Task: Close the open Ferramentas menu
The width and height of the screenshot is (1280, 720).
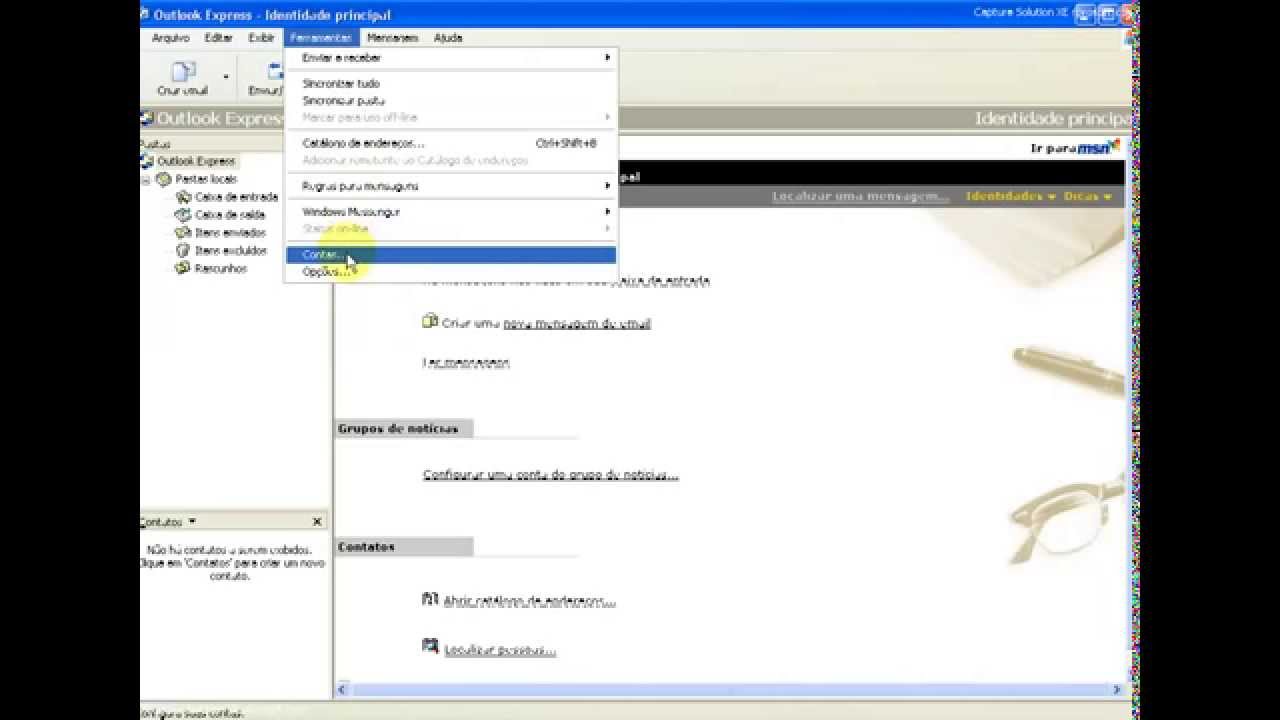Action: pyautogui.click(x=321, y=38)
